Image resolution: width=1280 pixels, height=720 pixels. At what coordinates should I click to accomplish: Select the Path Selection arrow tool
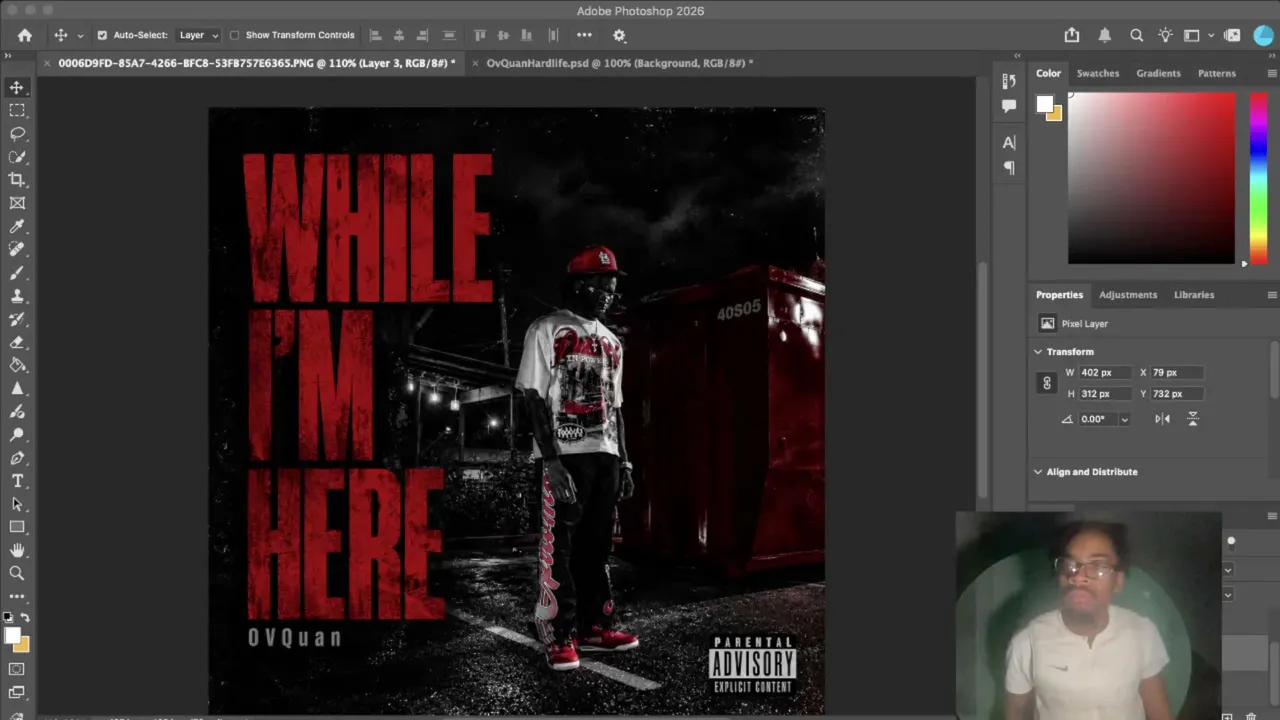17,504
